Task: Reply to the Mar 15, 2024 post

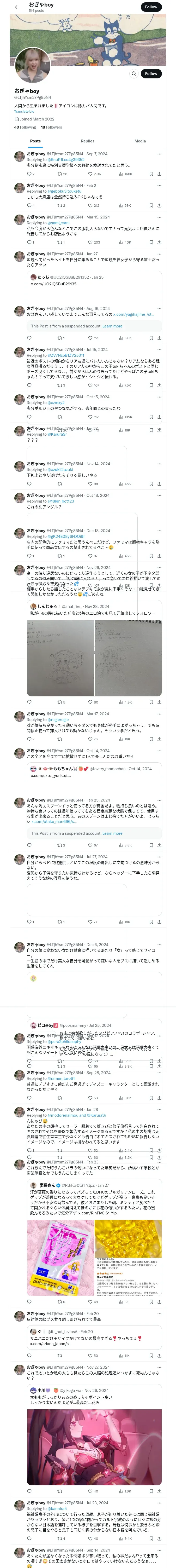Action: pyautogui.click(x=28, y=242)
